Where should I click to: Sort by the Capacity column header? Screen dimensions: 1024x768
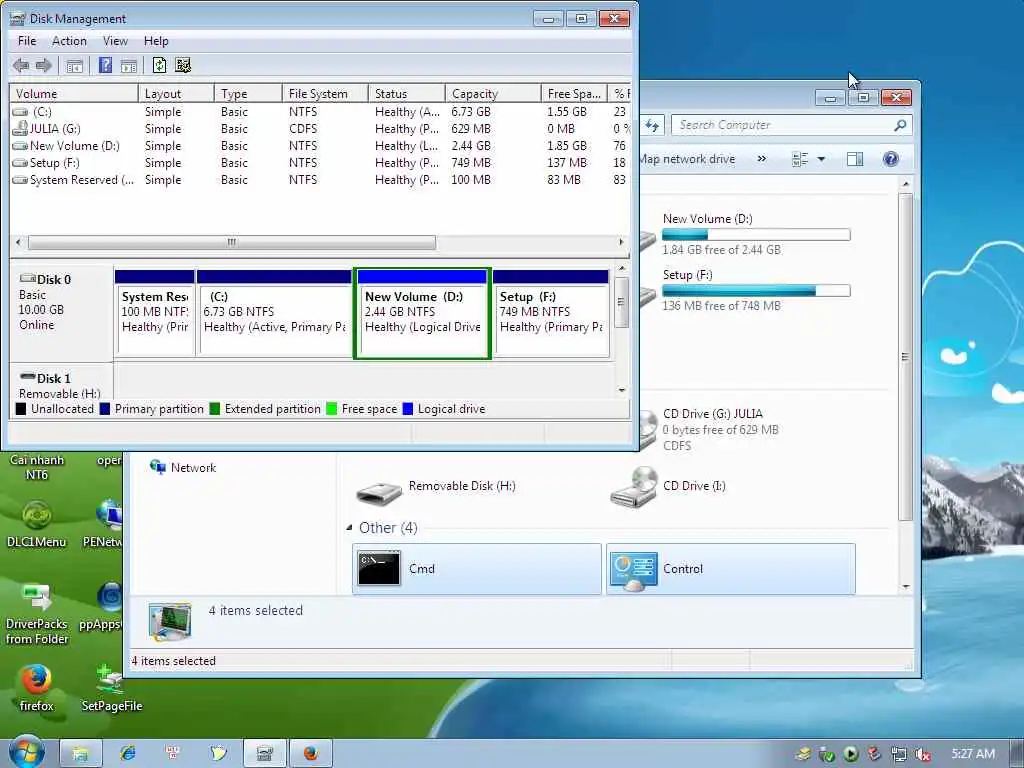click(492, 93)
